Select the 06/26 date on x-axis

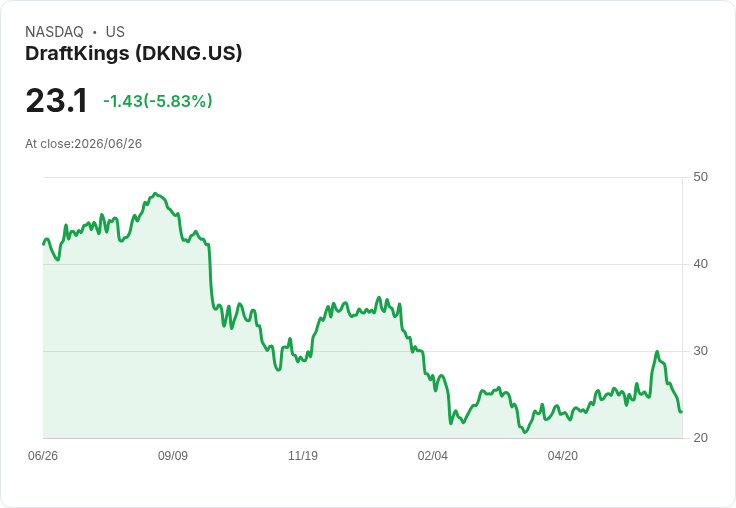tap(43, 455)
